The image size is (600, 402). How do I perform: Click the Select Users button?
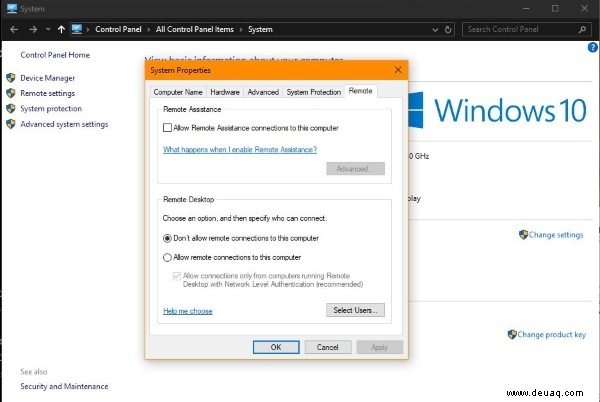[355, 310]
